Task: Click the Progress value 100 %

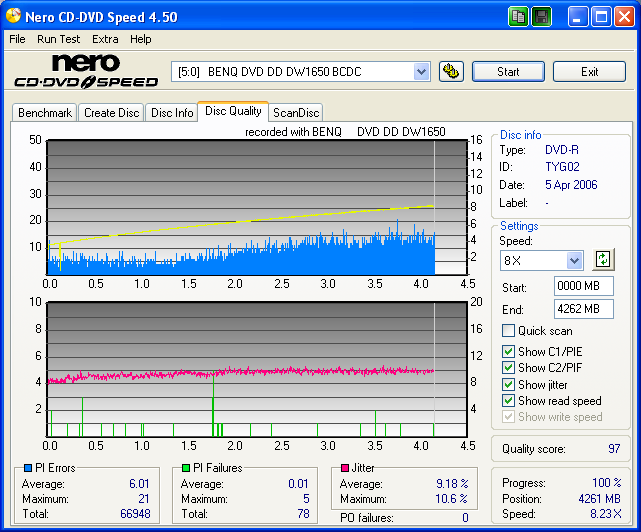Action: point(607,483)
